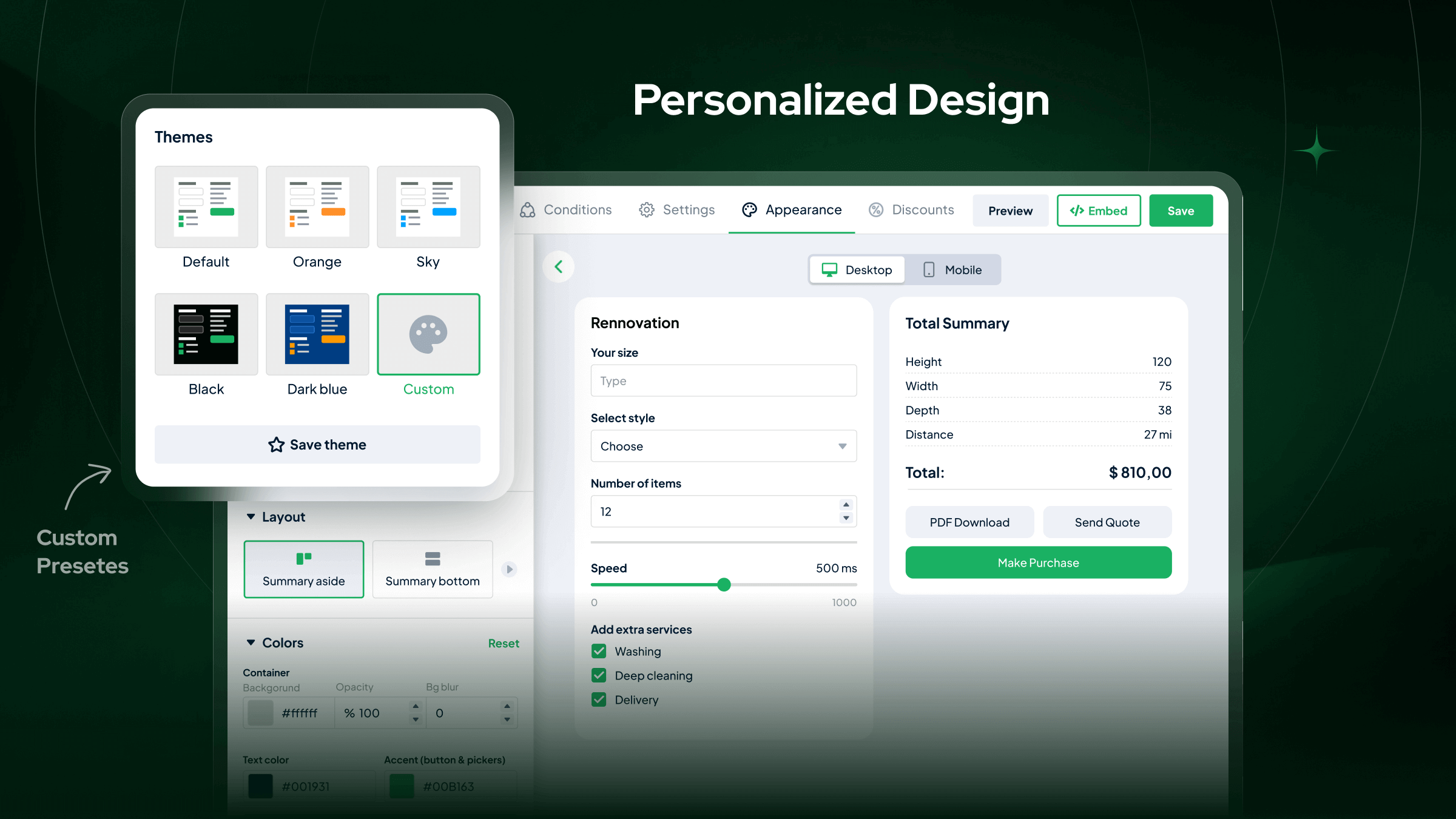The width and height of the screenshot is (1456, 819).
Task: Disable the Delivery extra service checkbox
Action: coord(597,699)
